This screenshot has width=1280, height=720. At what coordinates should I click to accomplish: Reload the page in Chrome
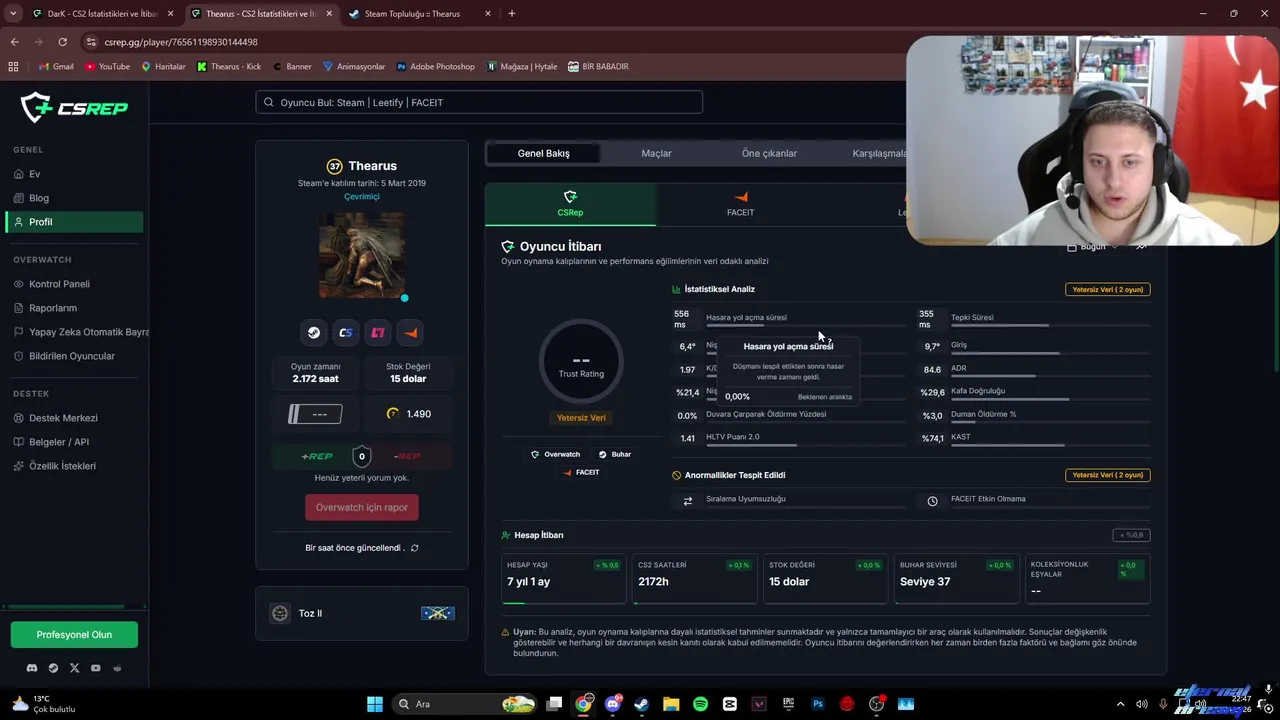point(62,42)
